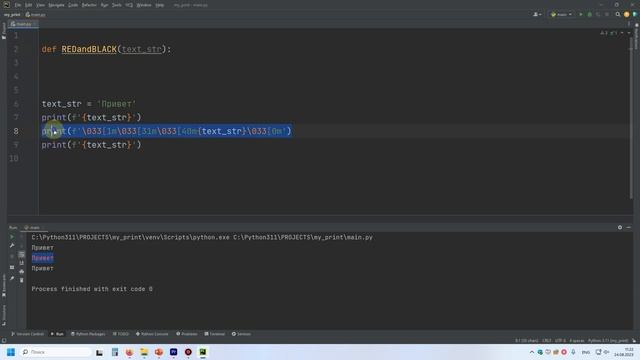Image resolution: width=640 pixels, height=360 pixels.
Task: Open PowerPoint from the taskbar
Action: tap(159, 352)
